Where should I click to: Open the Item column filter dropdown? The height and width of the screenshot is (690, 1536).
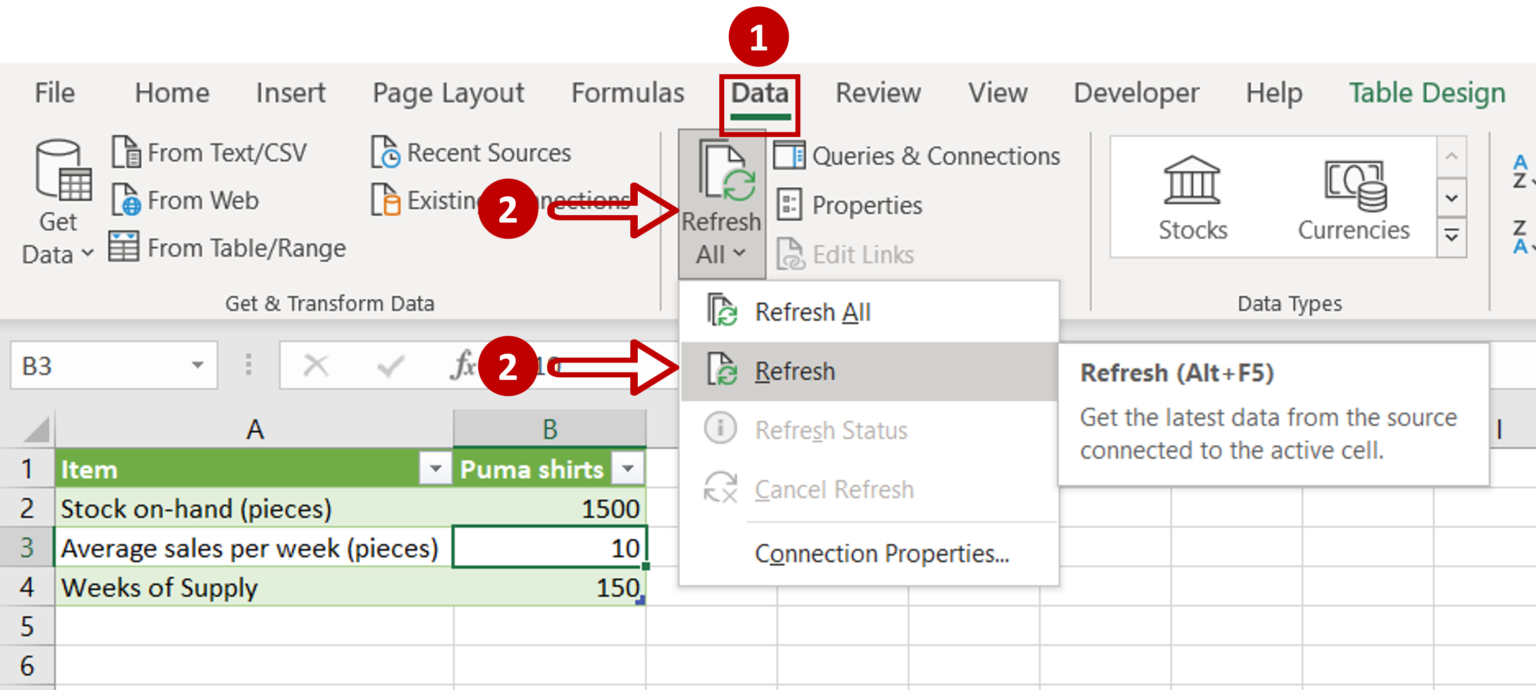(x=434, y=468)
